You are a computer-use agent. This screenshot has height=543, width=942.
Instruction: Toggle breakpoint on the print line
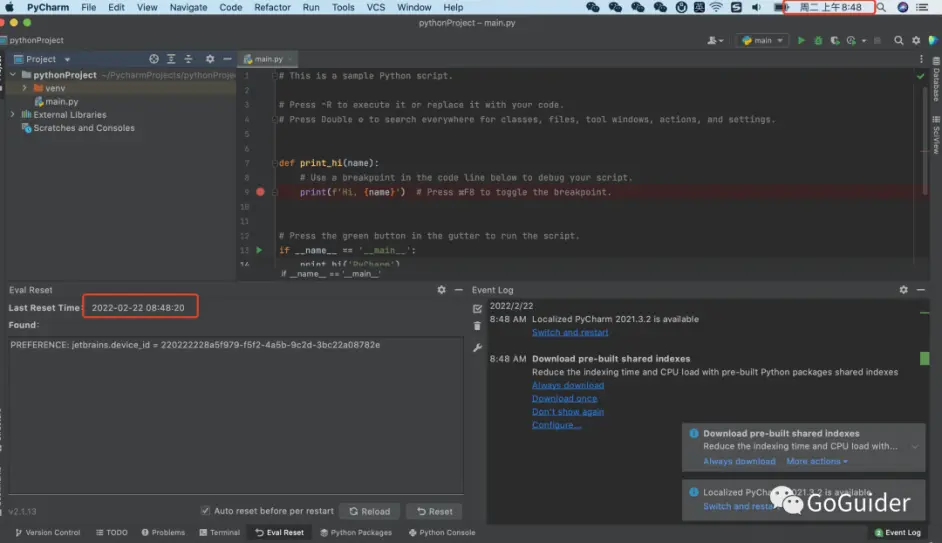pos(260,192)
